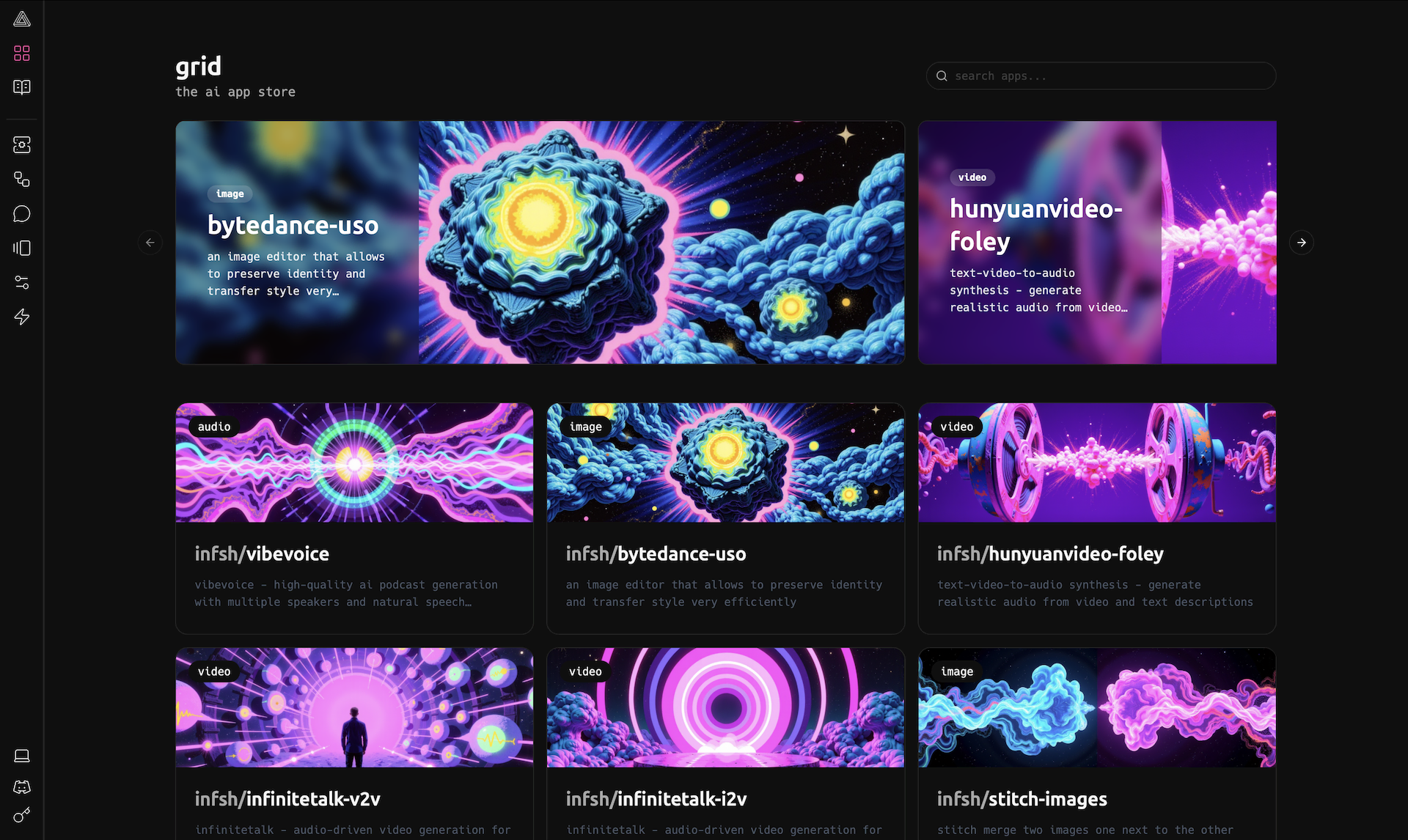Open the infsh/vibevoice app link

[x=262, y=554]
